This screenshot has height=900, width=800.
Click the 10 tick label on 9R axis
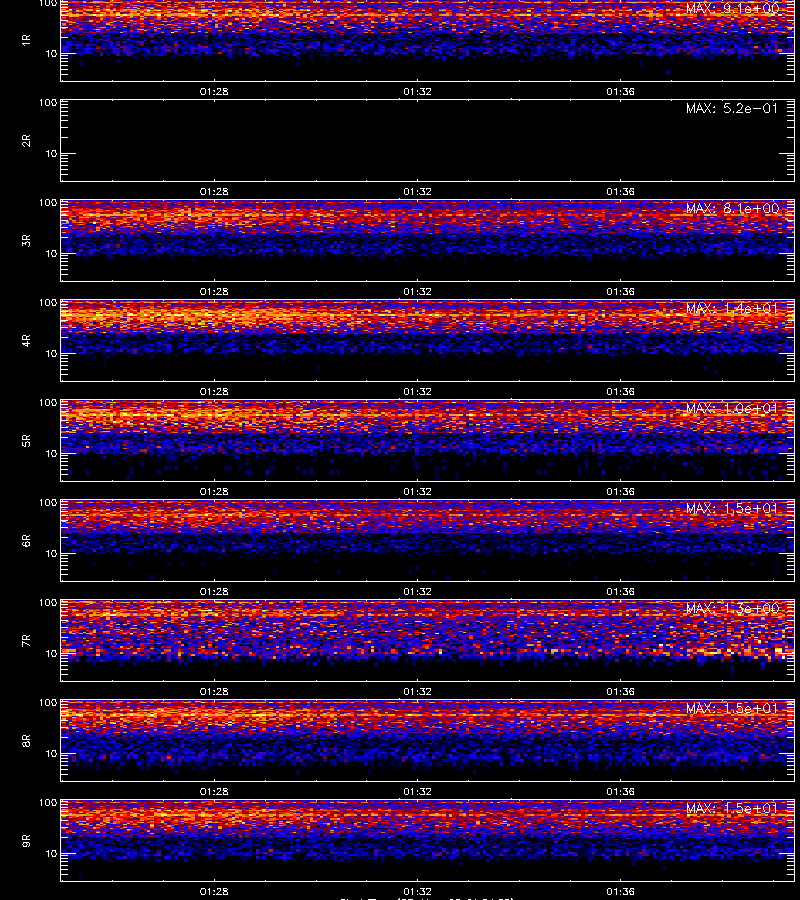51,854
